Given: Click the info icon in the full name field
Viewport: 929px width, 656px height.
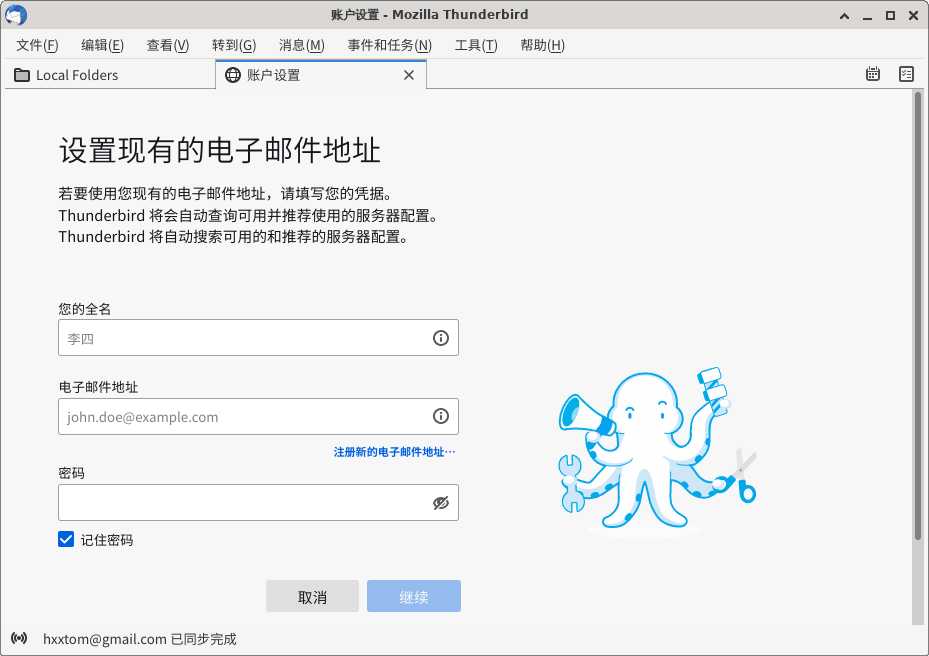Looking at the screenshot, I should (x=441, y=338).
